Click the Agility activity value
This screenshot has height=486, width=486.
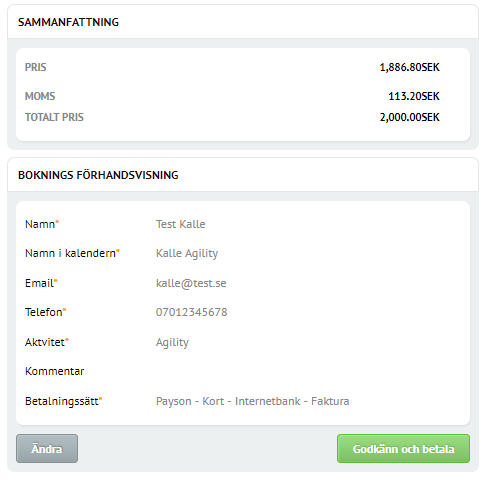tap(172, 342)
